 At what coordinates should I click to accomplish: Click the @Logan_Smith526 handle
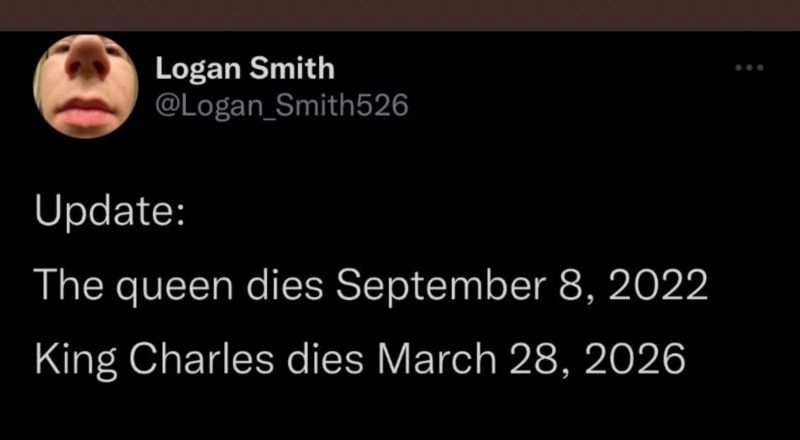(282, 103)
